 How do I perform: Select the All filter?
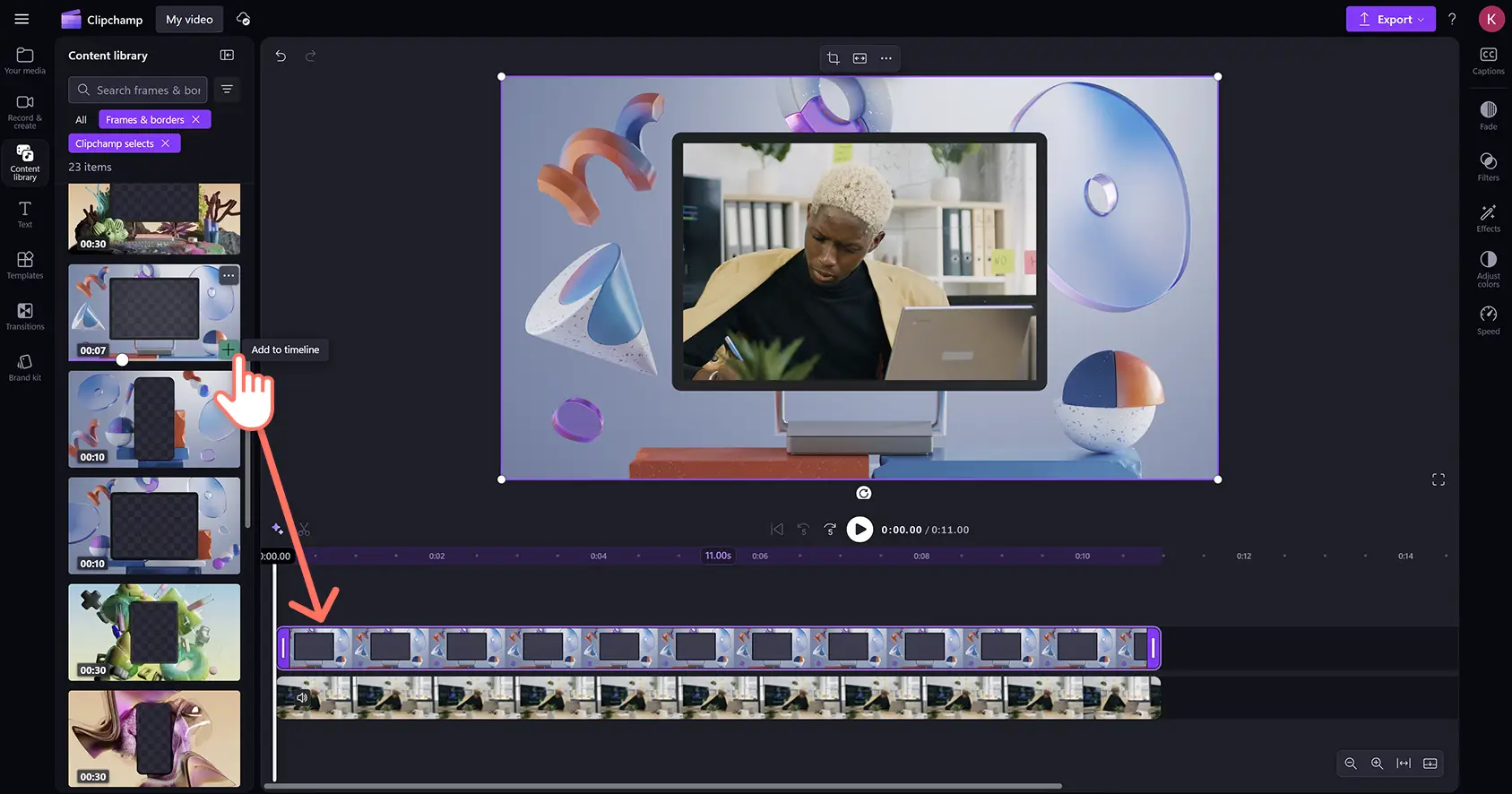[81, 119]
